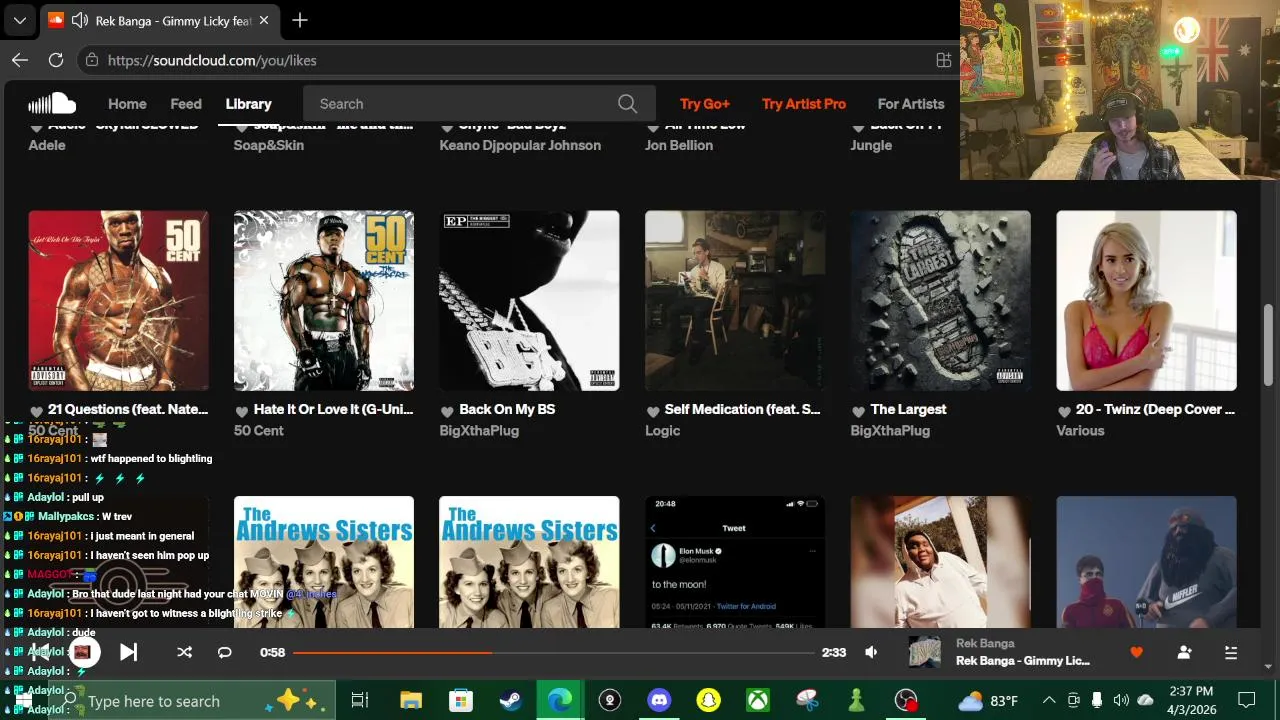Click the SoundCloud logo
Screen dimensions: 1280x720
coord(52,103)
